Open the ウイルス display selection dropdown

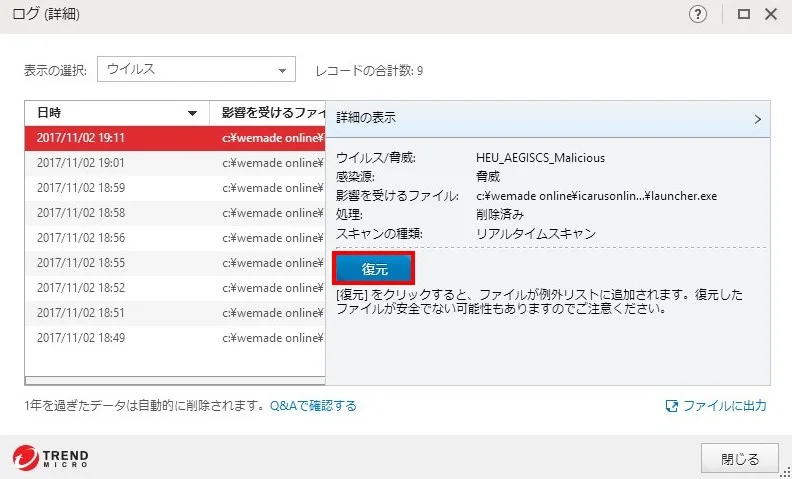(x=196, y=69)
